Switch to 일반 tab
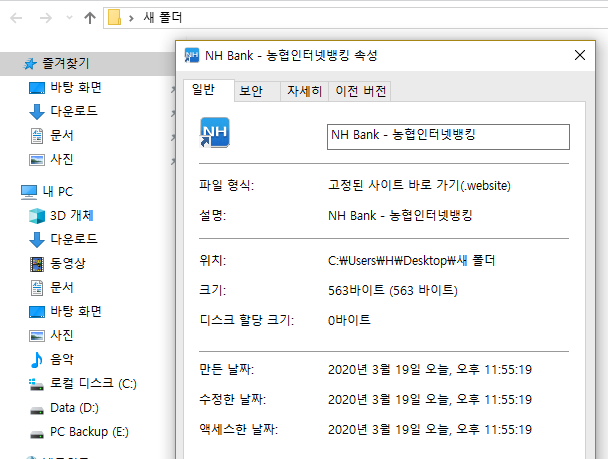The width and height of the screenshot is (608, 459). 209,90
